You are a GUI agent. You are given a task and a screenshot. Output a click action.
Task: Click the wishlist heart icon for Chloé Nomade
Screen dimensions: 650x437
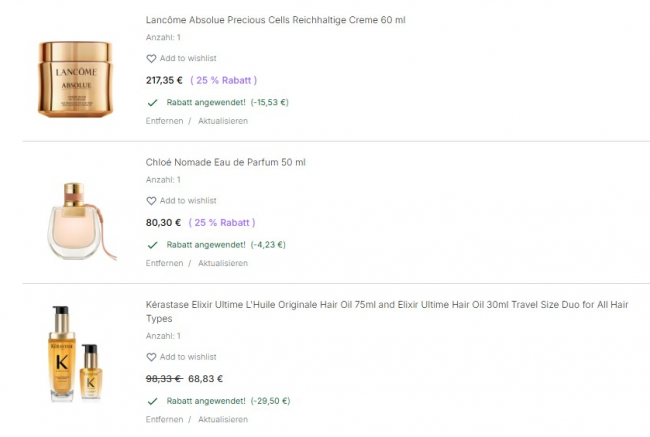click(152, 201)
